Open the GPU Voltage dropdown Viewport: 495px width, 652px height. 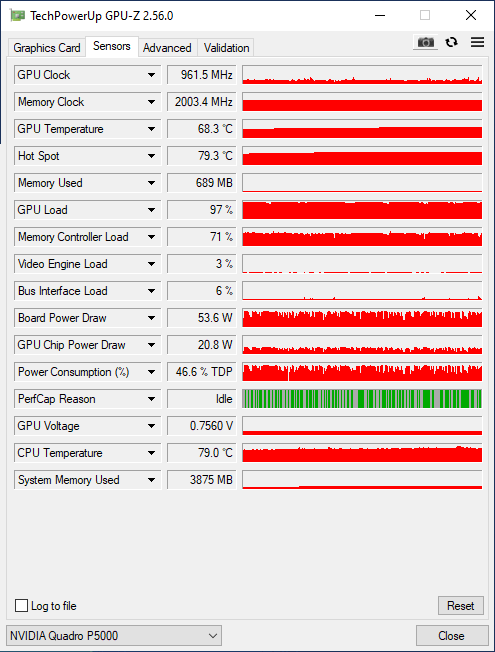click(151, 427)
